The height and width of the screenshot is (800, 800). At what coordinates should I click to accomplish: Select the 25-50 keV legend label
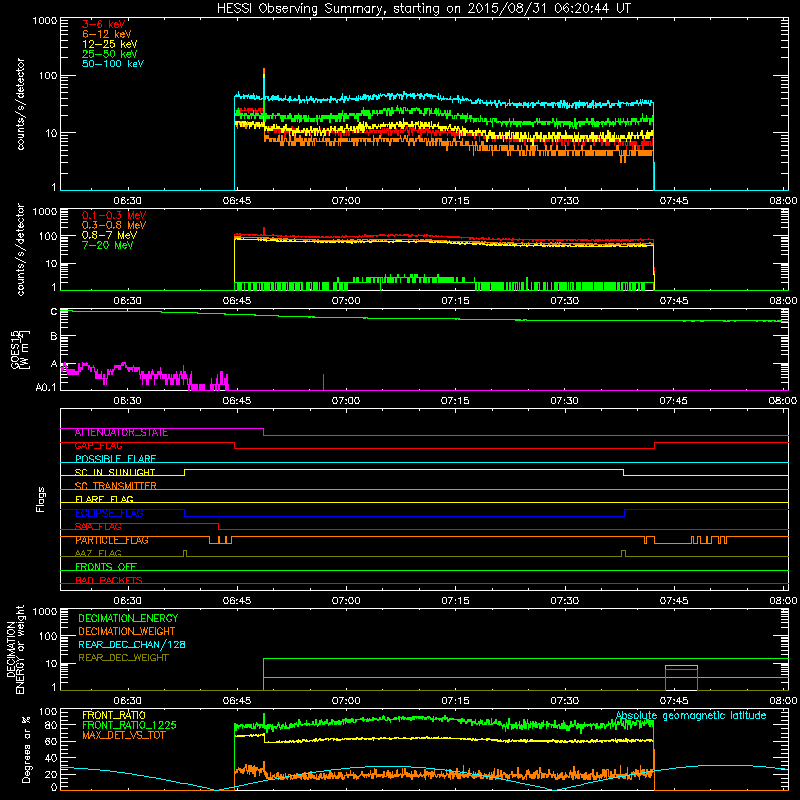tap(110, 54)
